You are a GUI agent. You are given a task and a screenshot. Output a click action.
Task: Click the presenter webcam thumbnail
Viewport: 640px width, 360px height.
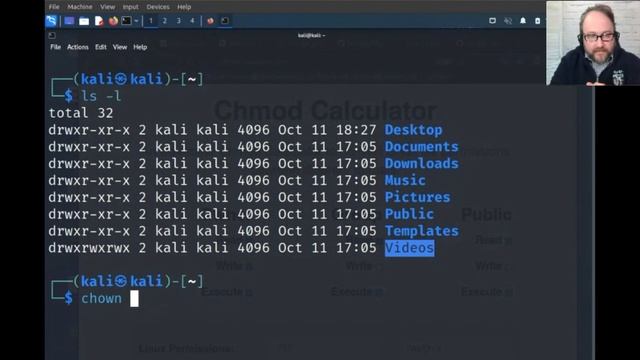593,43
